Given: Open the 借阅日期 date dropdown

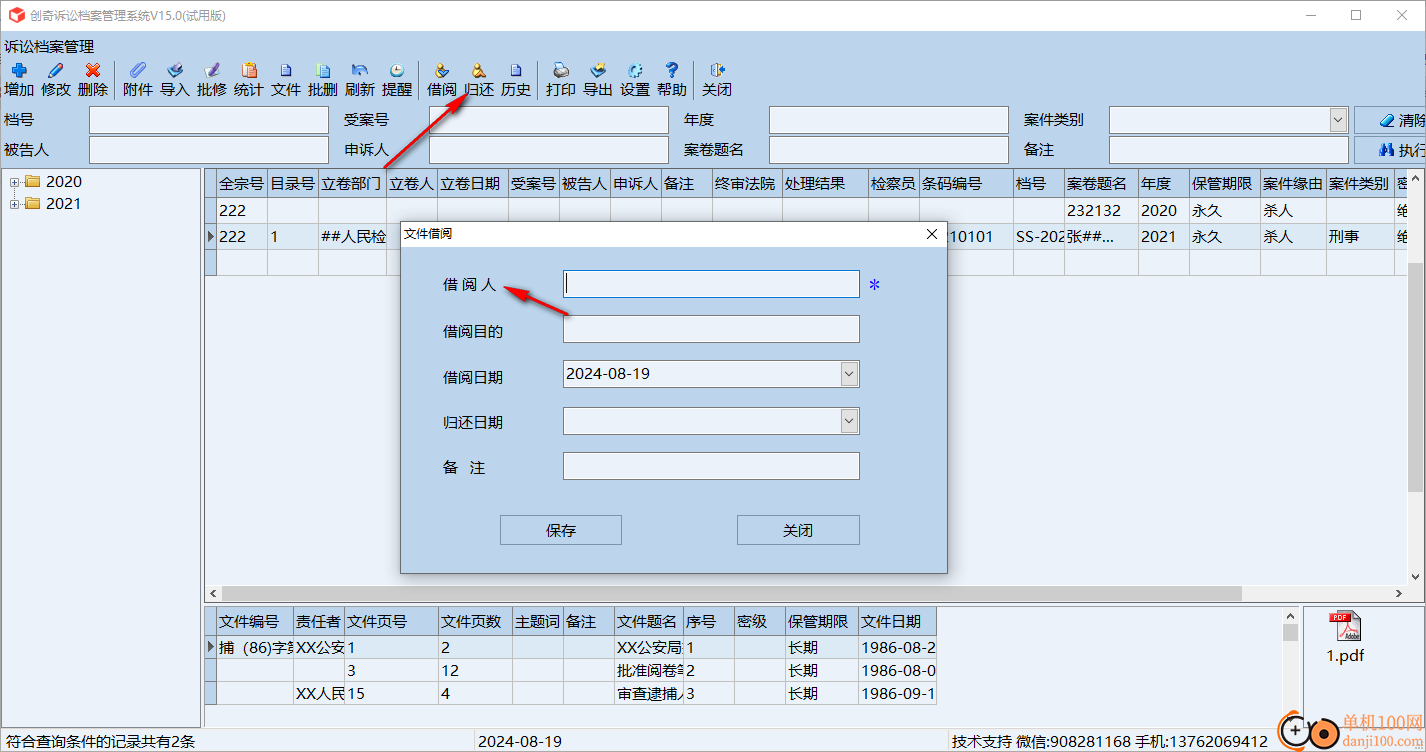Looking at the screenshot, I should [849, 374].
